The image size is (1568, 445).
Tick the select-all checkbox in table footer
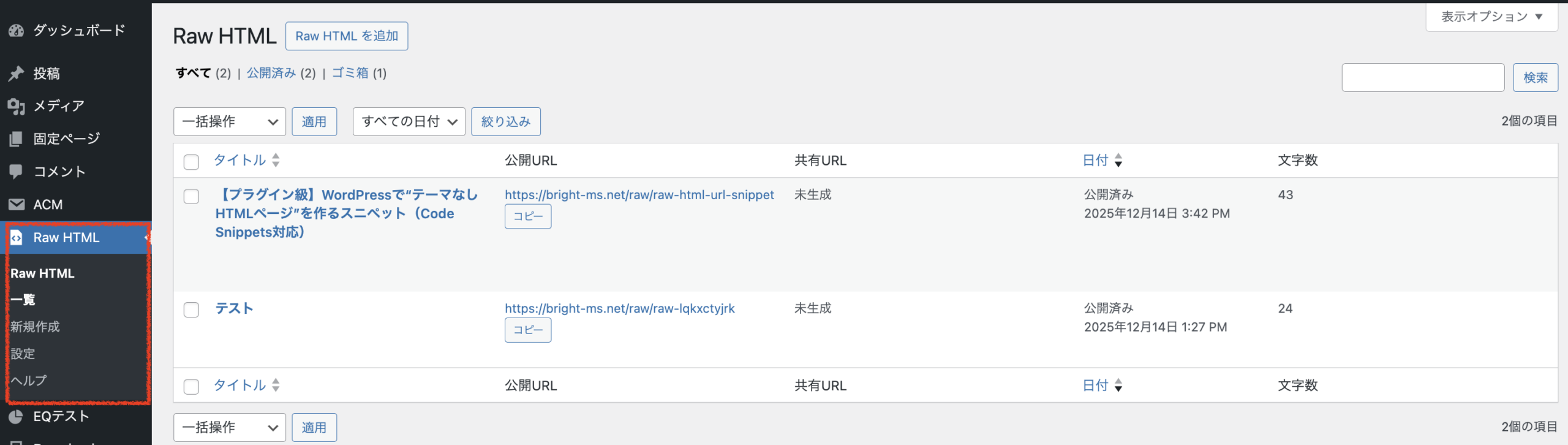[192, 387]
